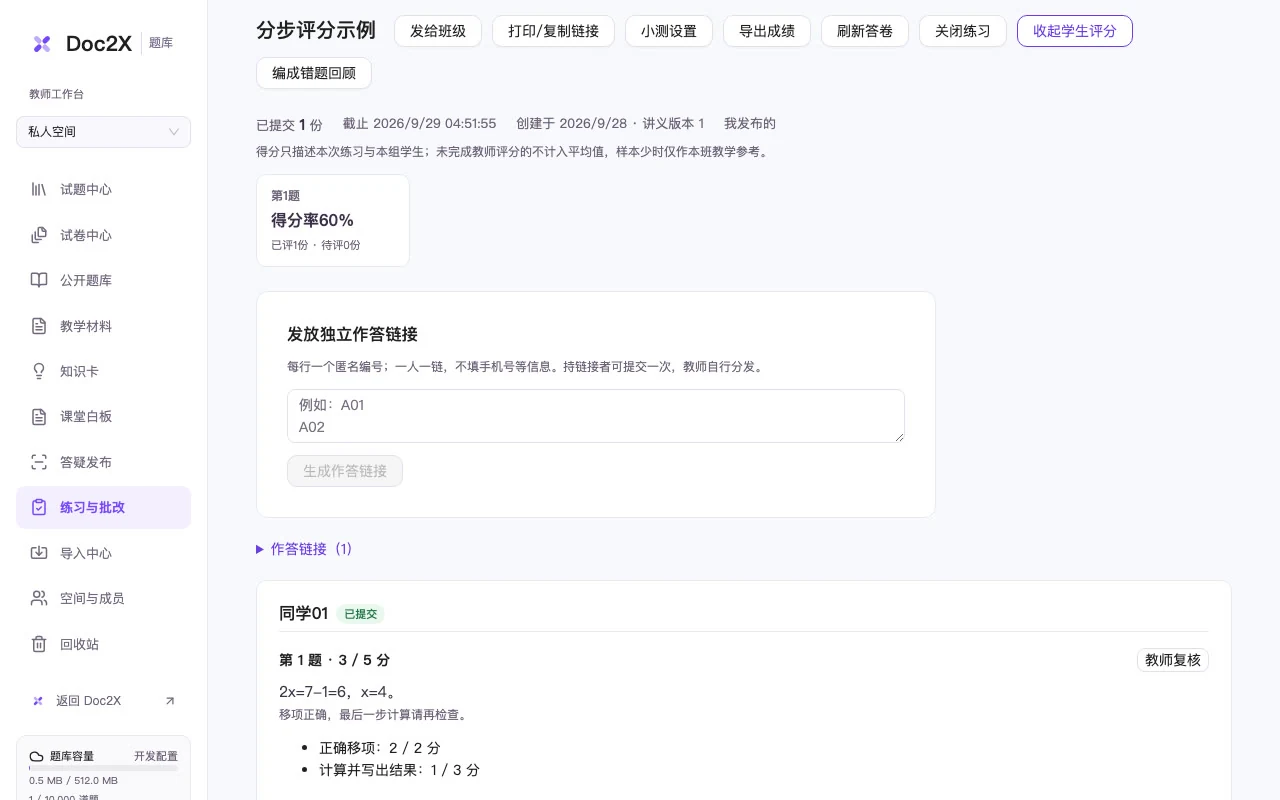Click 开发配置 link in storage card
The image size is (1280, 800).
[156, 757]
